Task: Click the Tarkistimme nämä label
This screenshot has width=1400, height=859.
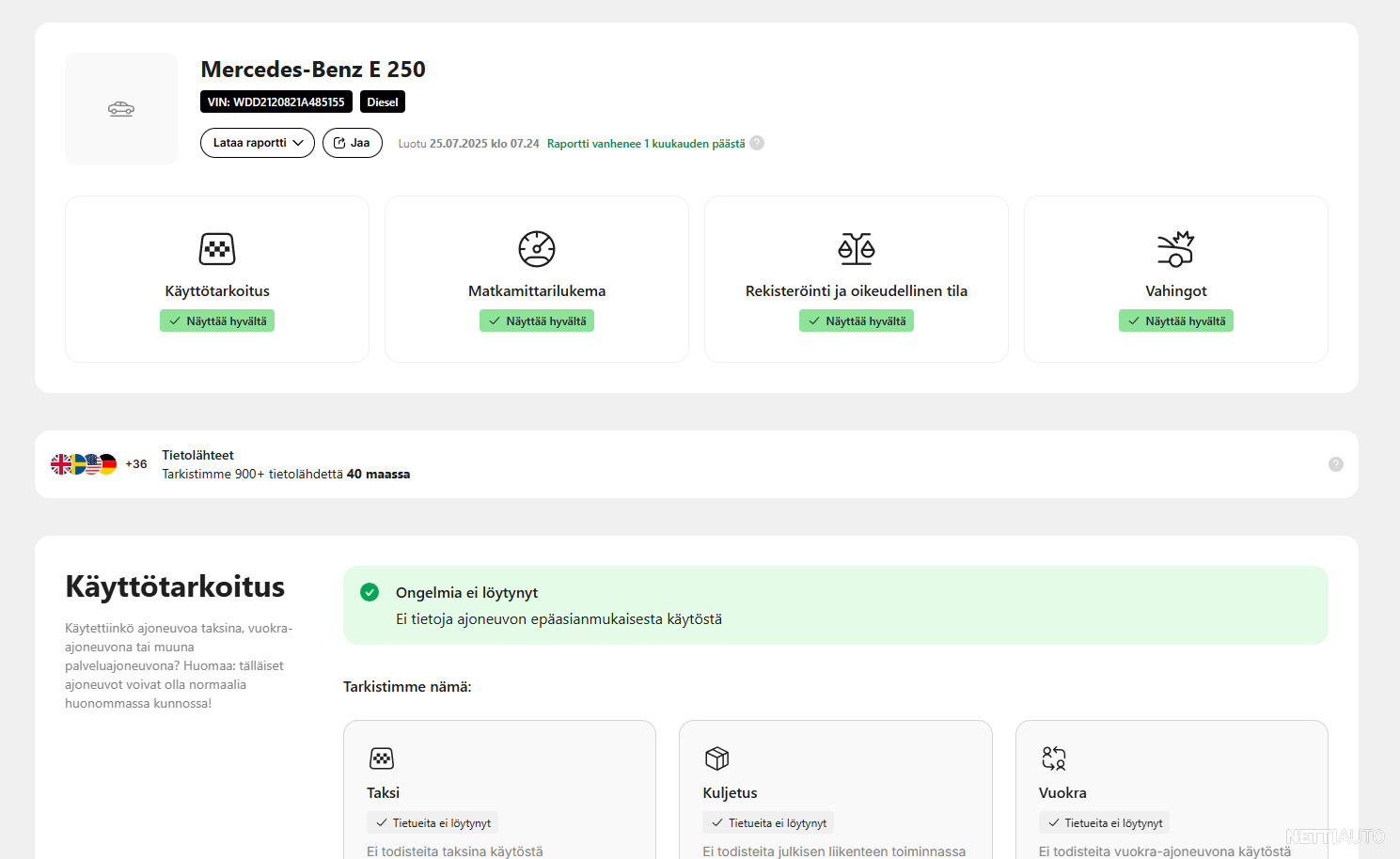Action: (x=407, y=687)
